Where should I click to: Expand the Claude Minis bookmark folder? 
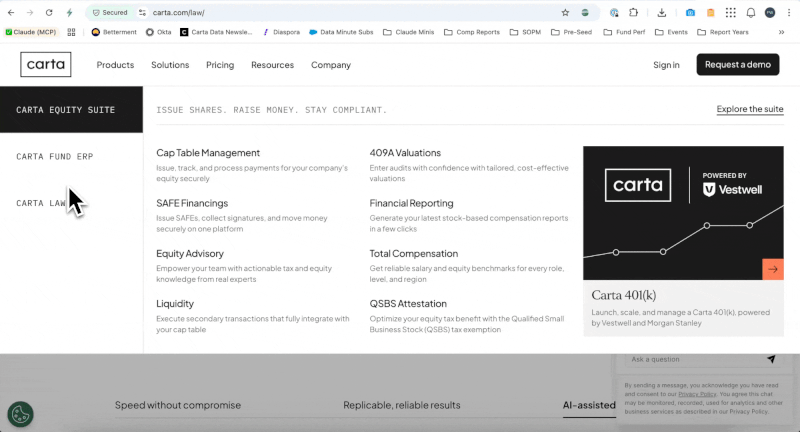pyautogui.click(x=409, y=32)
